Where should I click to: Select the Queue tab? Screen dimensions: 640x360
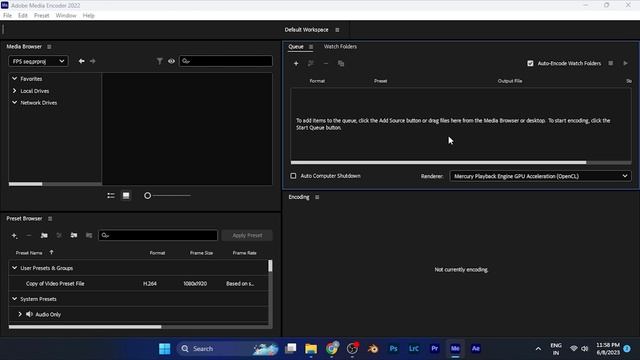(x=296, y=47)
